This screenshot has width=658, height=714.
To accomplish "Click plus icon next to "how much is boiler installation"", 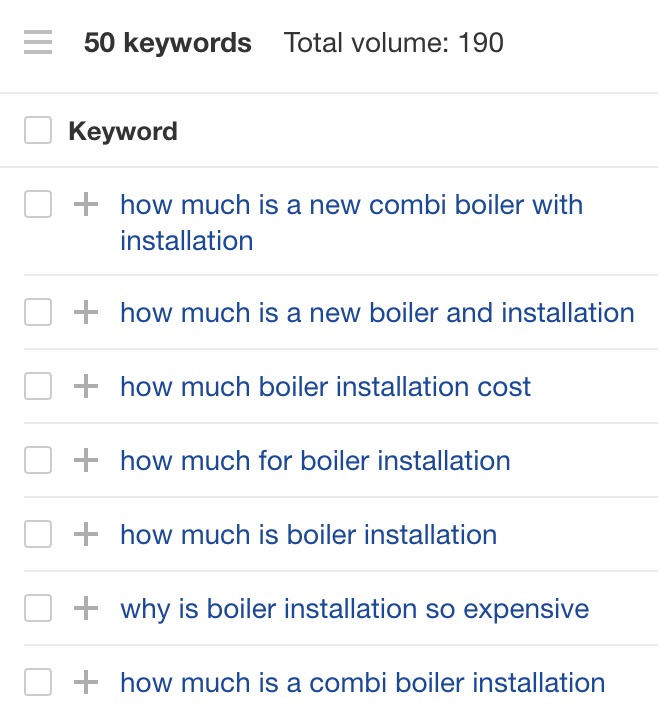I will click(87, 535).
